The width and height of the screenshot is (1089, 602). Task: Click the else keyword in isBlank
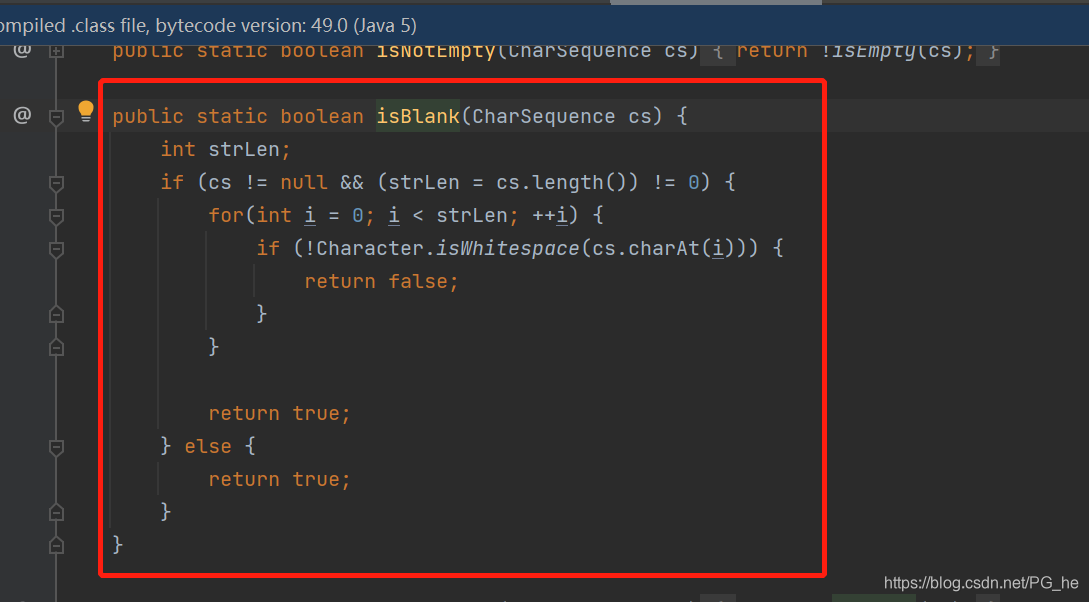pos(208,445)
